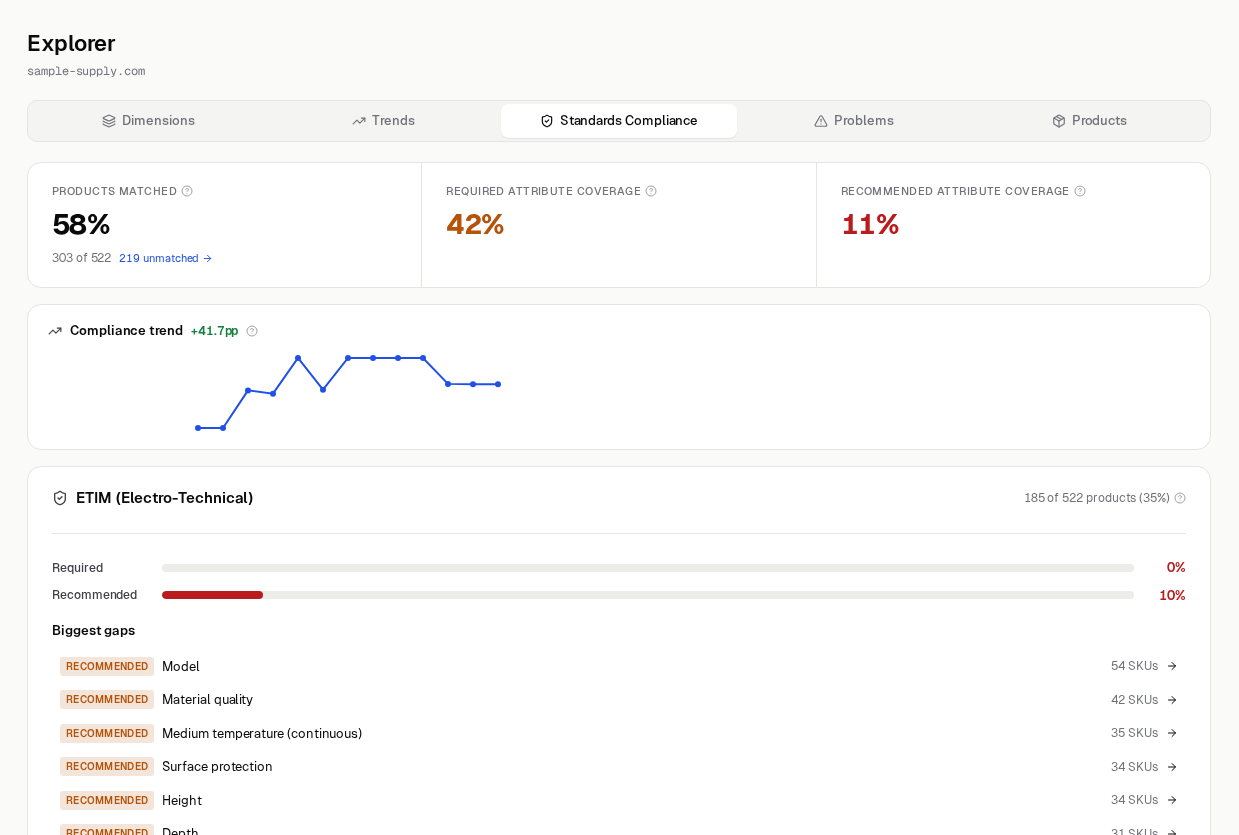Image resolution: width=1239 pixels, height=835 pixels.
Task: Open the Material quality gap row
Action: [x=619, y=700]
